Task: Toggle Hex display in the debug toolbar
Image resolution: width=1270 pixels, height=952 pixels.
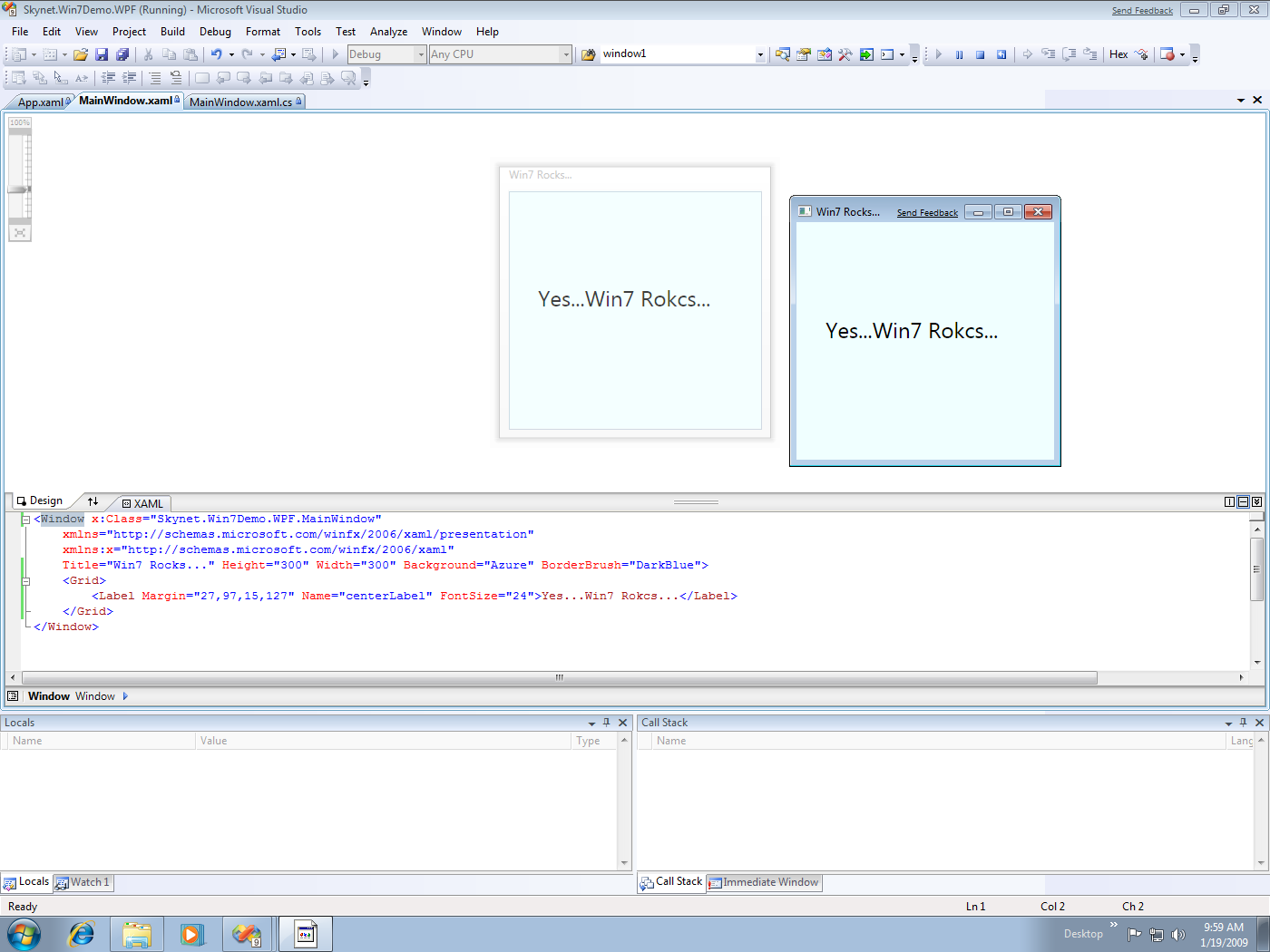Action: point(1118,53)
